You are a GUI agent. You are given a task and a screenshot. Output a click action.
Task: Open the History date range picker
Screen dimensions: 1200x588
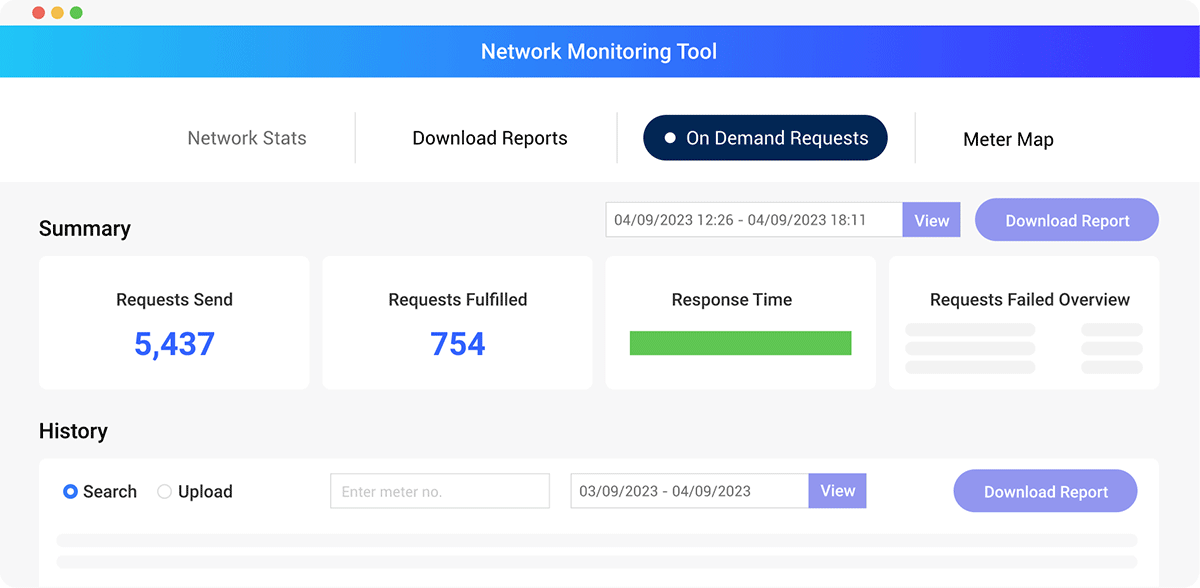[689, 491]
